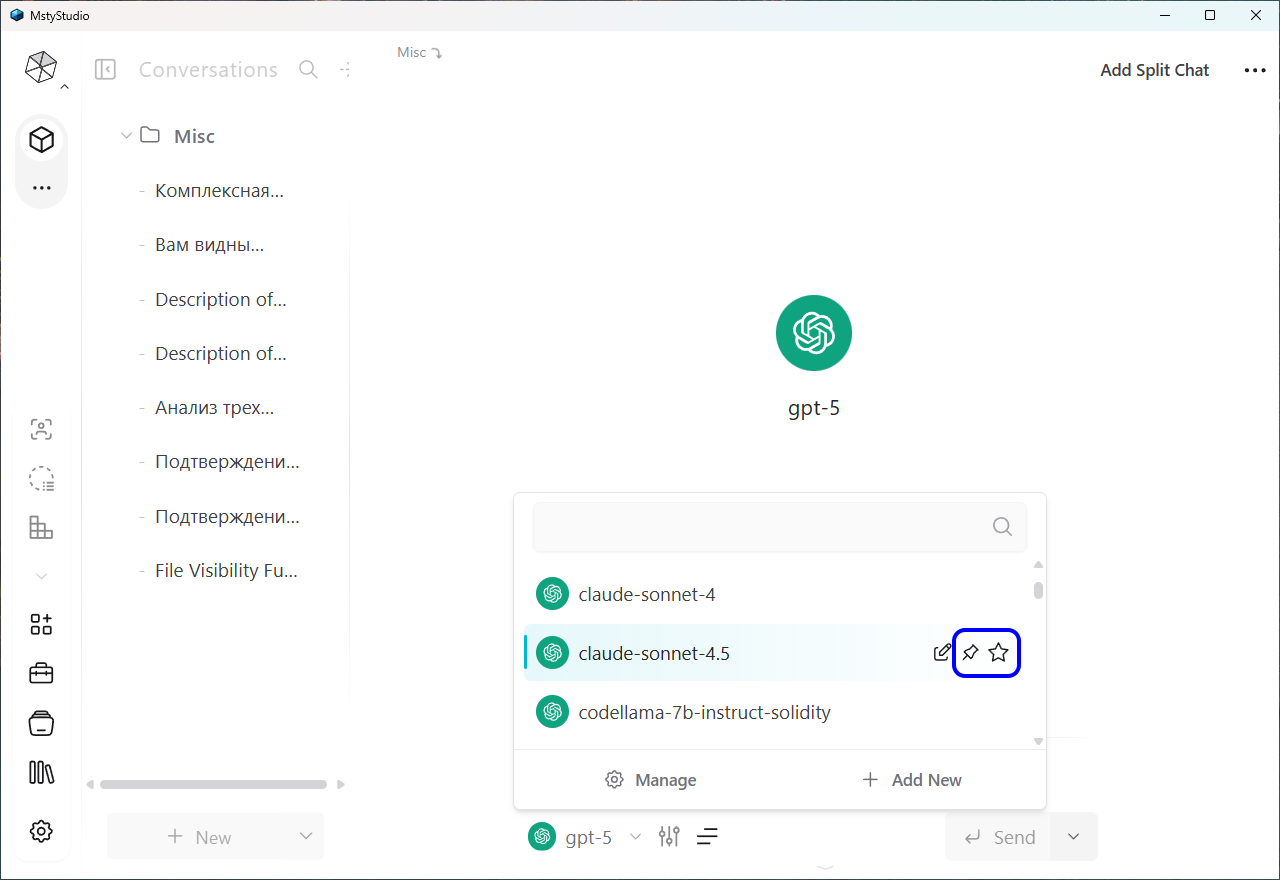This screenshot has height=880, width=1280.
Task: Pin the claude-sonnet-4.5 model
Action: [970, 653]
